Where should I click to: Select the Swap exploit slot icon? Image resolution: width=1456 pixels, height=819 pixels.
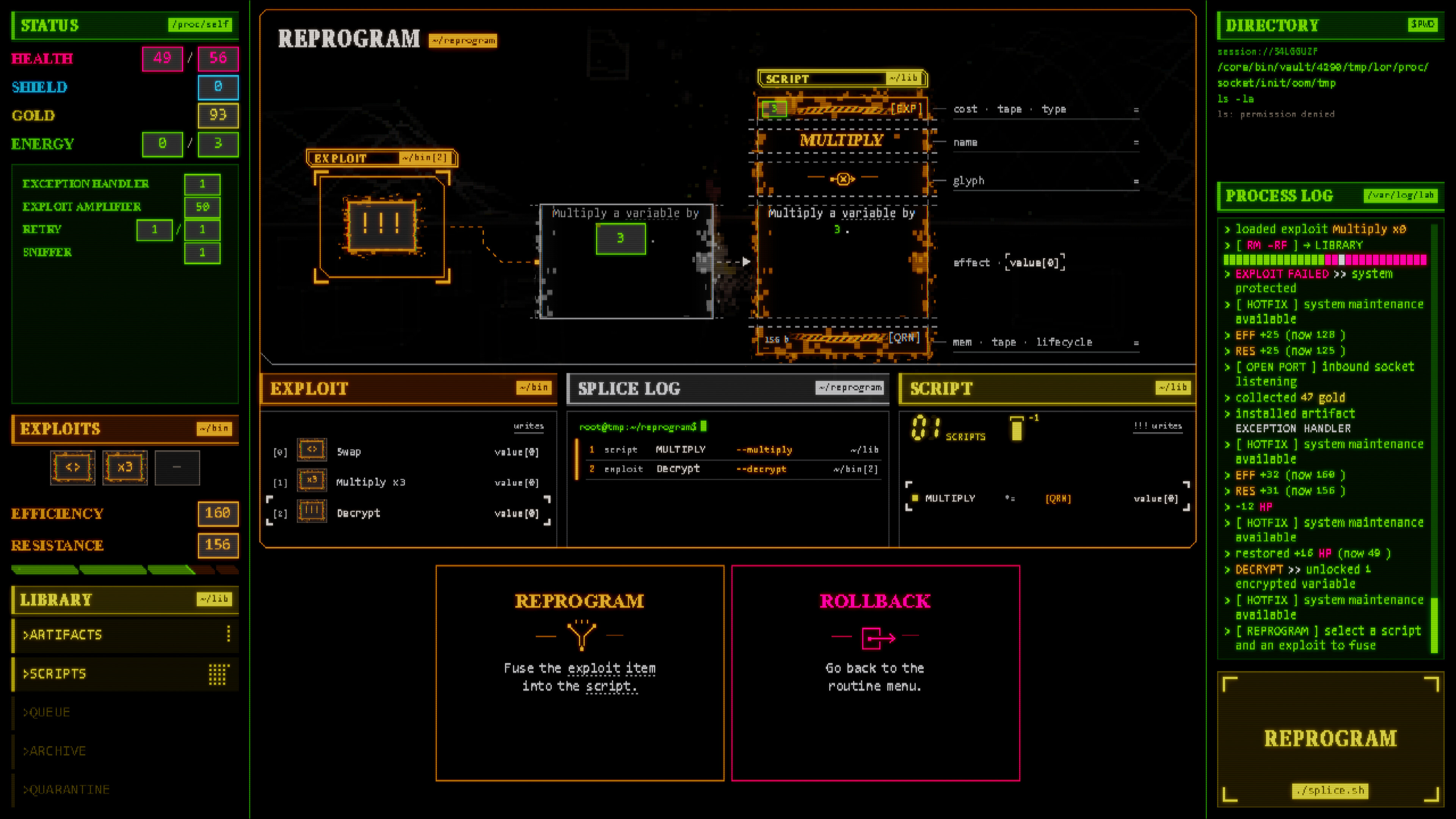pos(72,468)
